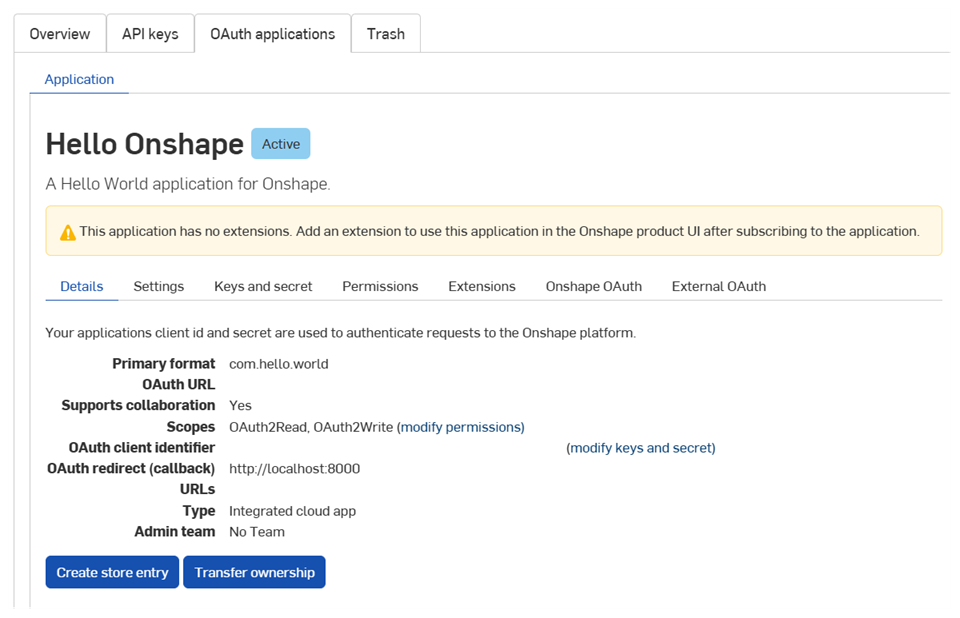Open the Trash tab
The image size is (960, 618).
point(386,34)
